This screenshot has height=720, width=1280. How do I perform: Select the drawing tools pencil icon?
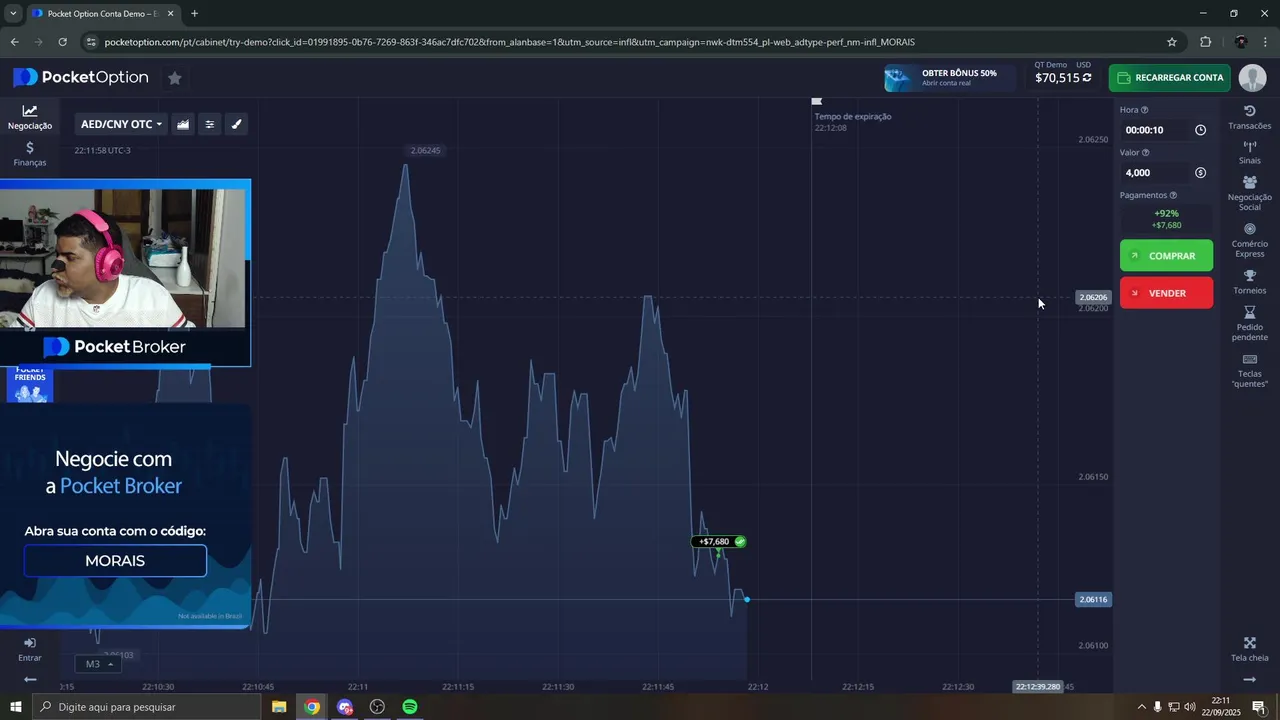(237, 124)
